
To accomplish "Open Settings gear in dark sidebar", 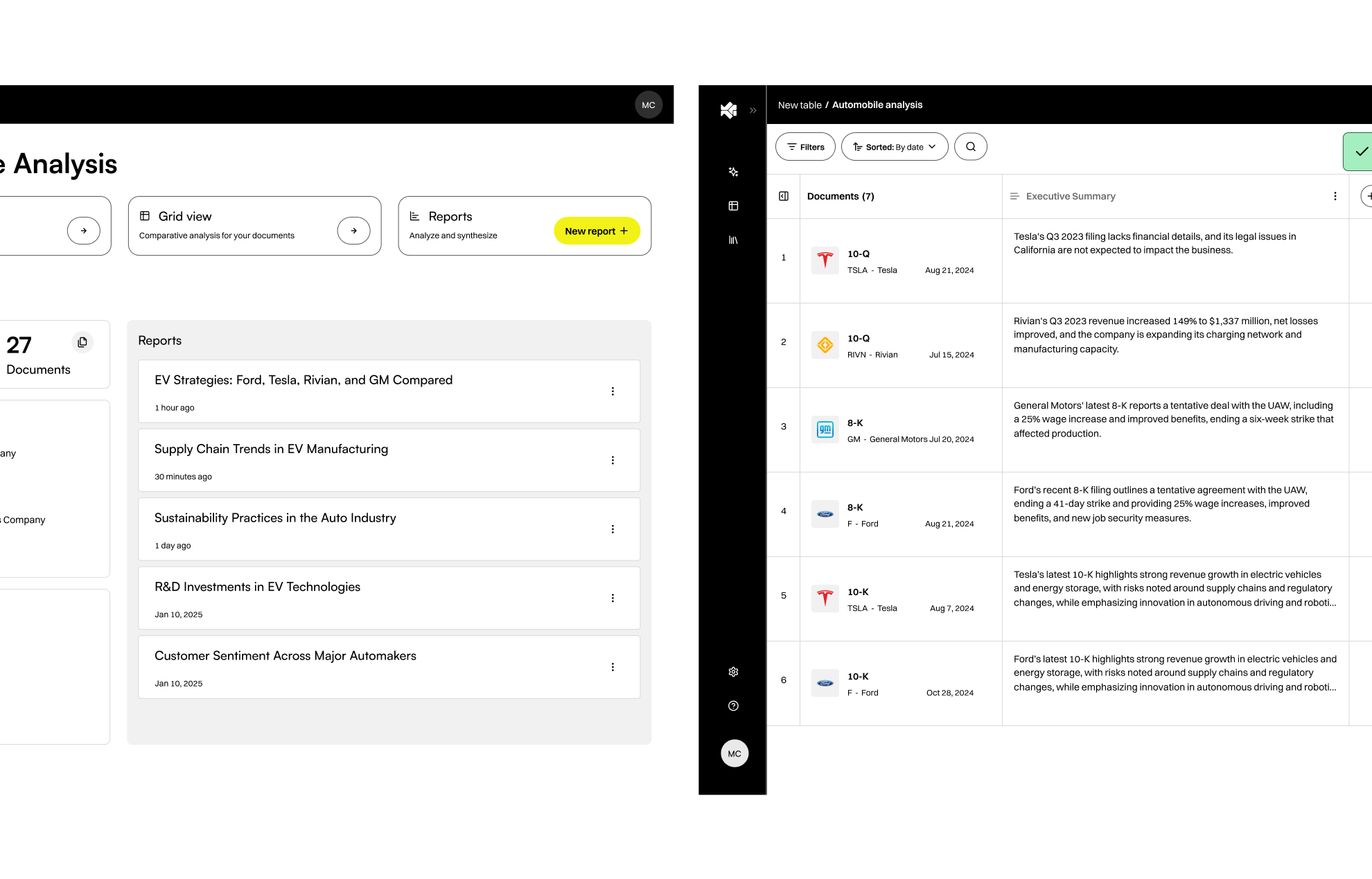I will pos(733,671).
